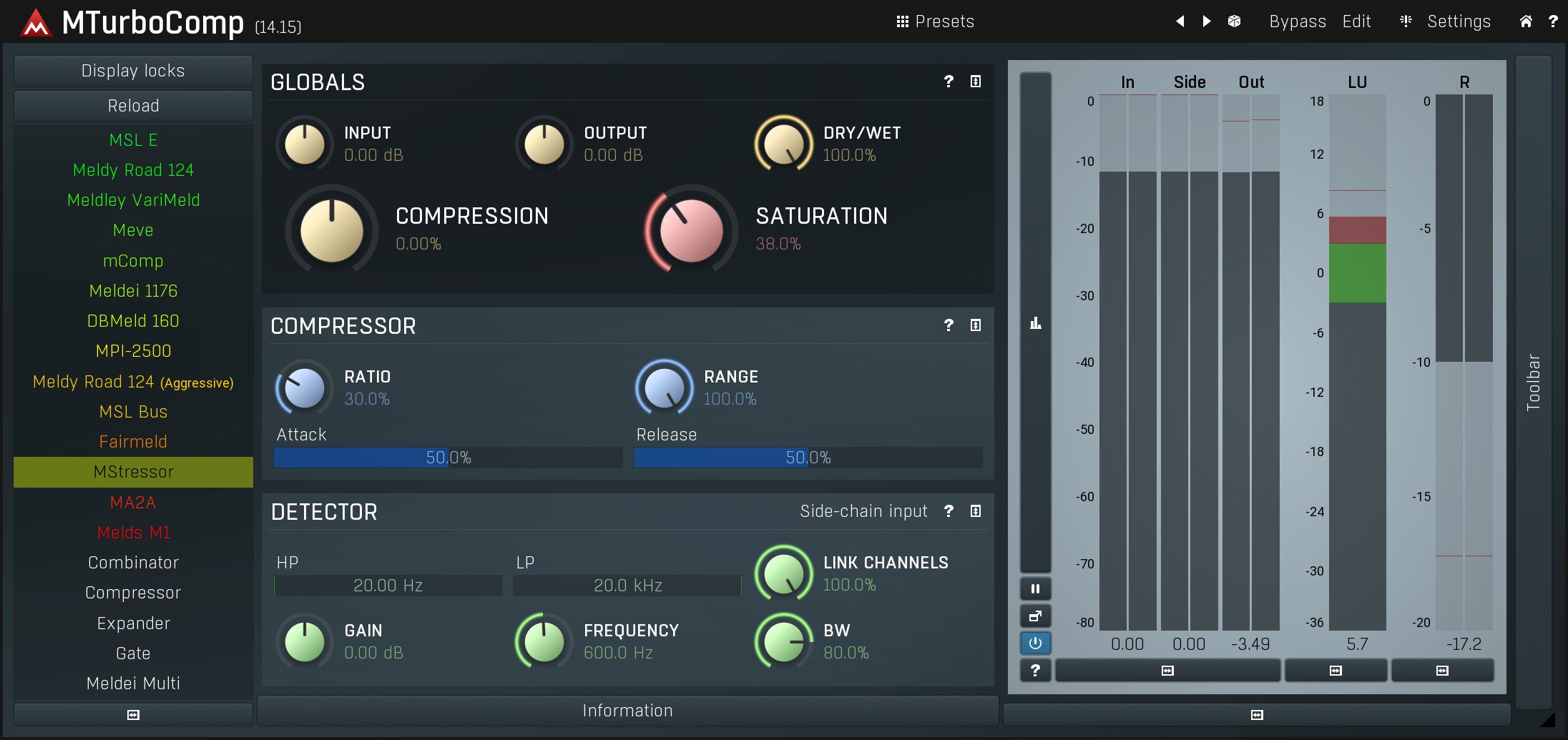Expand the vertical Toolbar panel
The image size is (1568, 740).
tap(1532, 382)
